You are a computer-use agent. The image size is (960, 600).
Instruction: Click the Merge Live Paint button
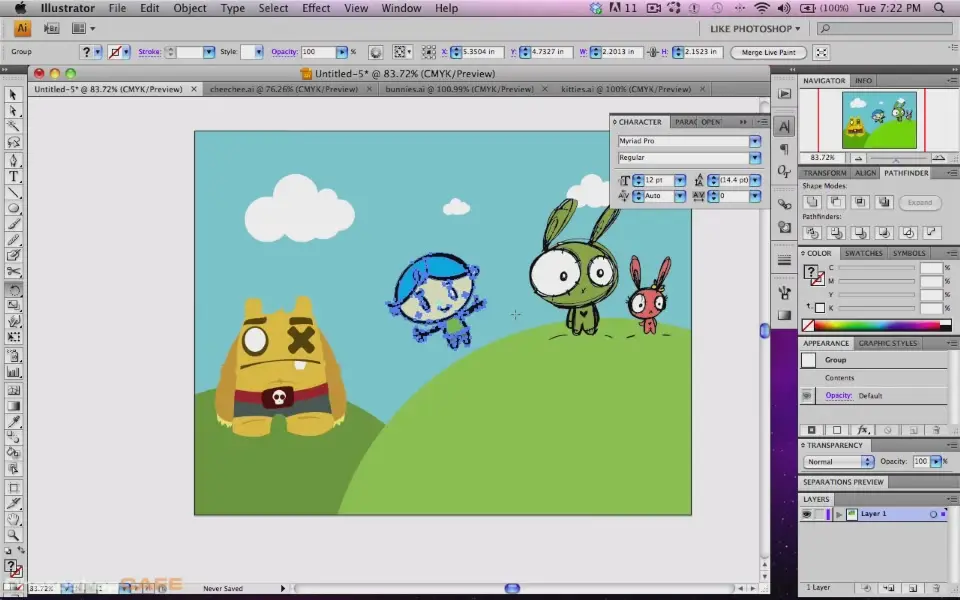768,52
